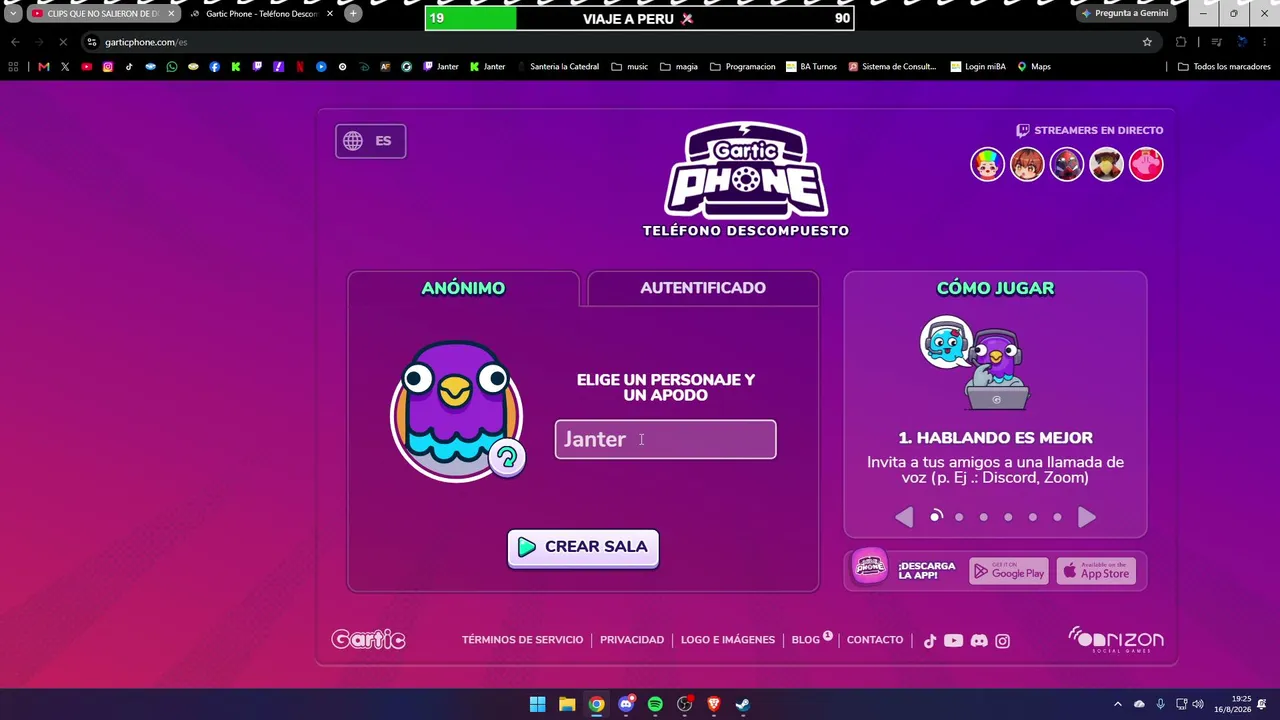Screen dimensions: 1280x720
Task: Open 'Sistema de Consult...' bookmark
Action: (892, 67)
